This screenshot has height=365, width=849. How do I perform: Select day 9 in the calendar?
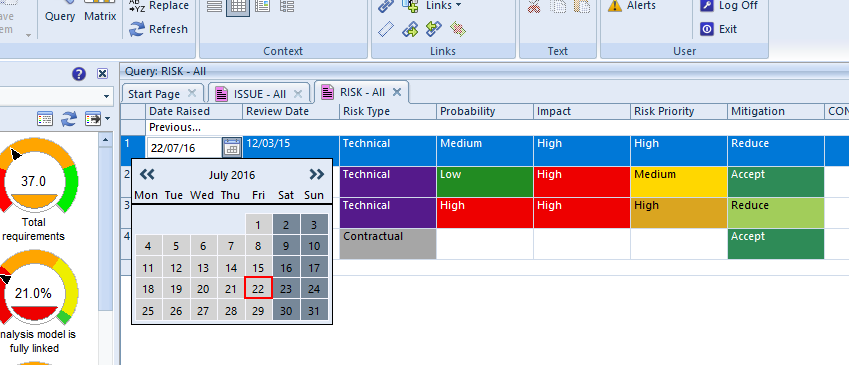(286, 246)
